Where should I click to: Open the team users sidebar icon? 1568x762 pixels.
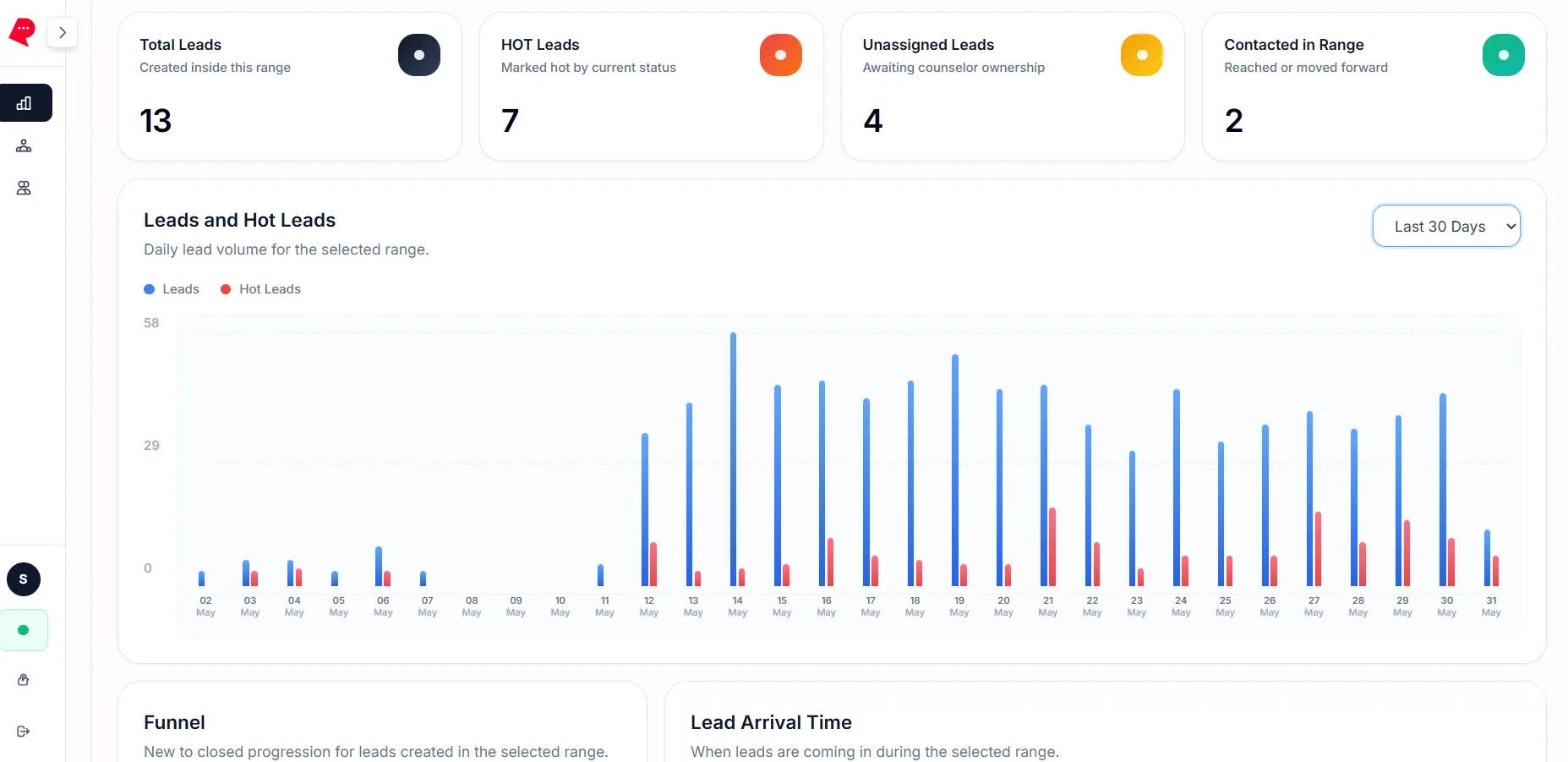(24, 188)
